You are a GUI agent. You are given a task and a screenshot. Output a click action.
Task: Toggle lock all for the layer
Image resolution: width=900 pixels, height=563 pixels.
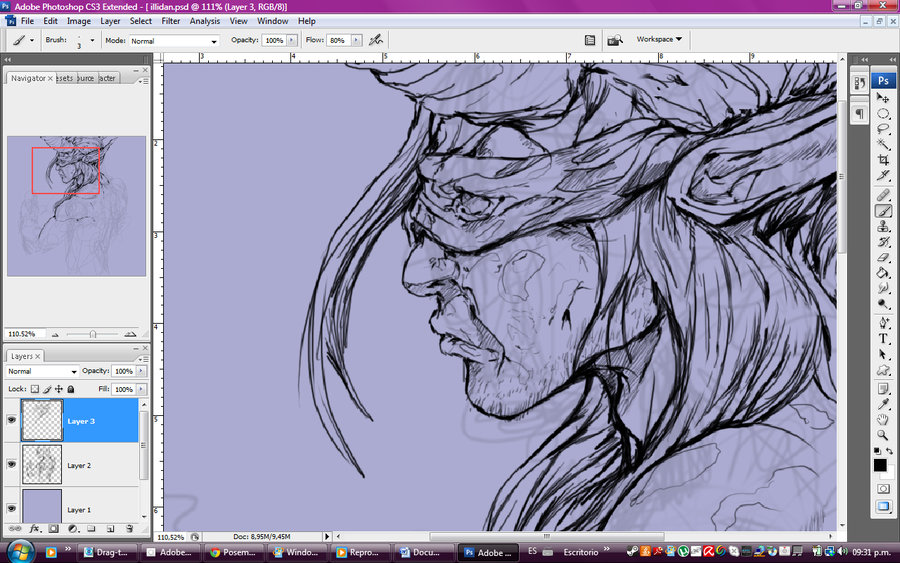point(71,389)
